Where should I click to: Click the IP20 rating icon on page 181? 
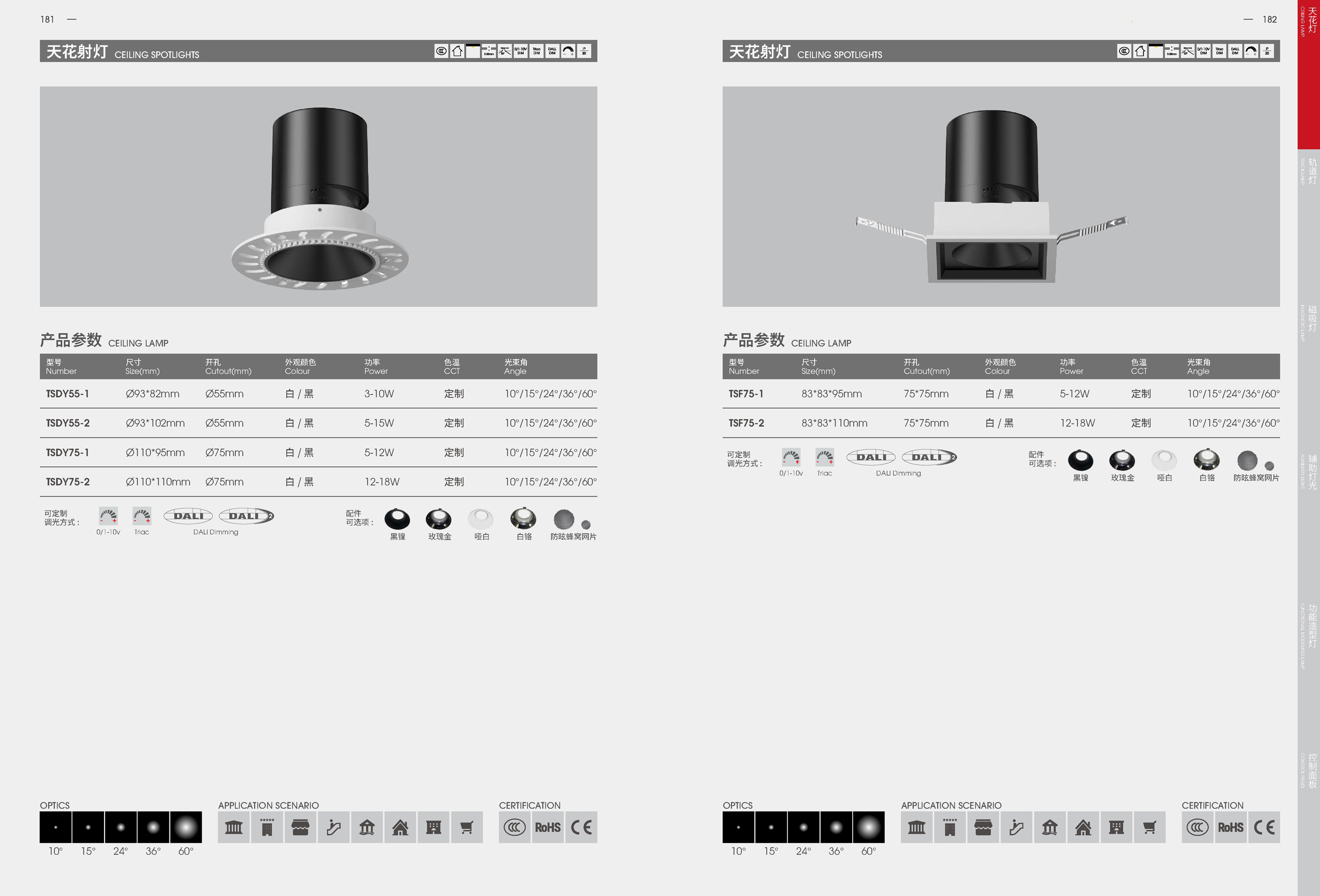pos(584,51)
